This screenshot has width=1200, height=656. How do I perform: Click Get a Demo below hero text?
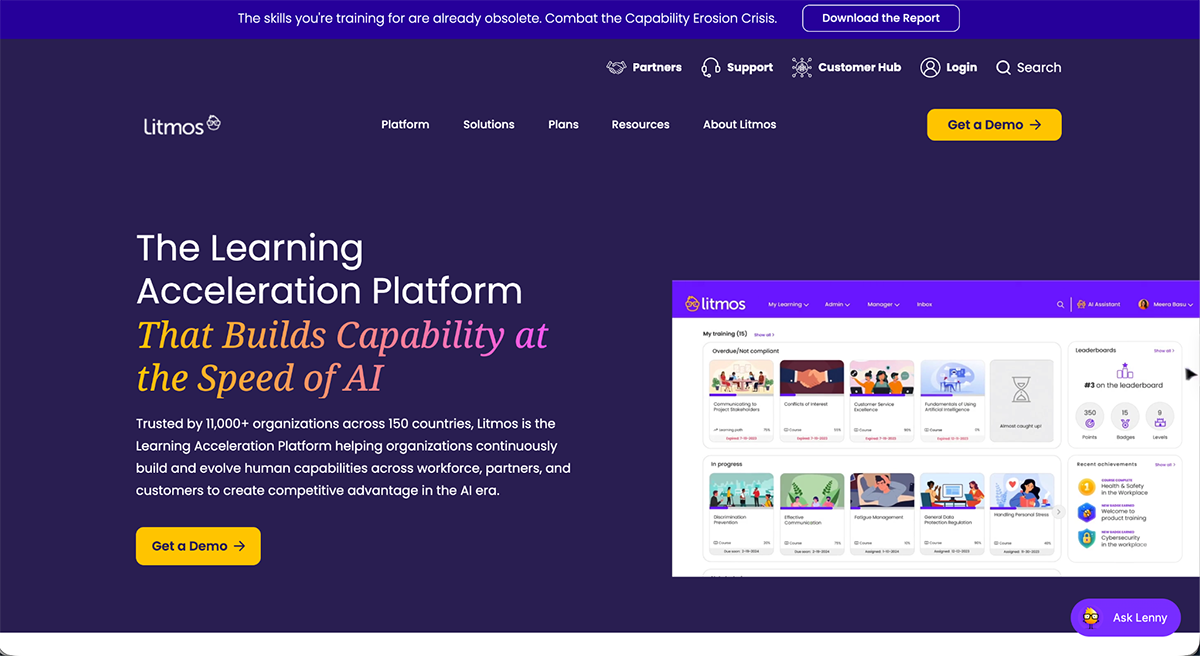[198, 546]
